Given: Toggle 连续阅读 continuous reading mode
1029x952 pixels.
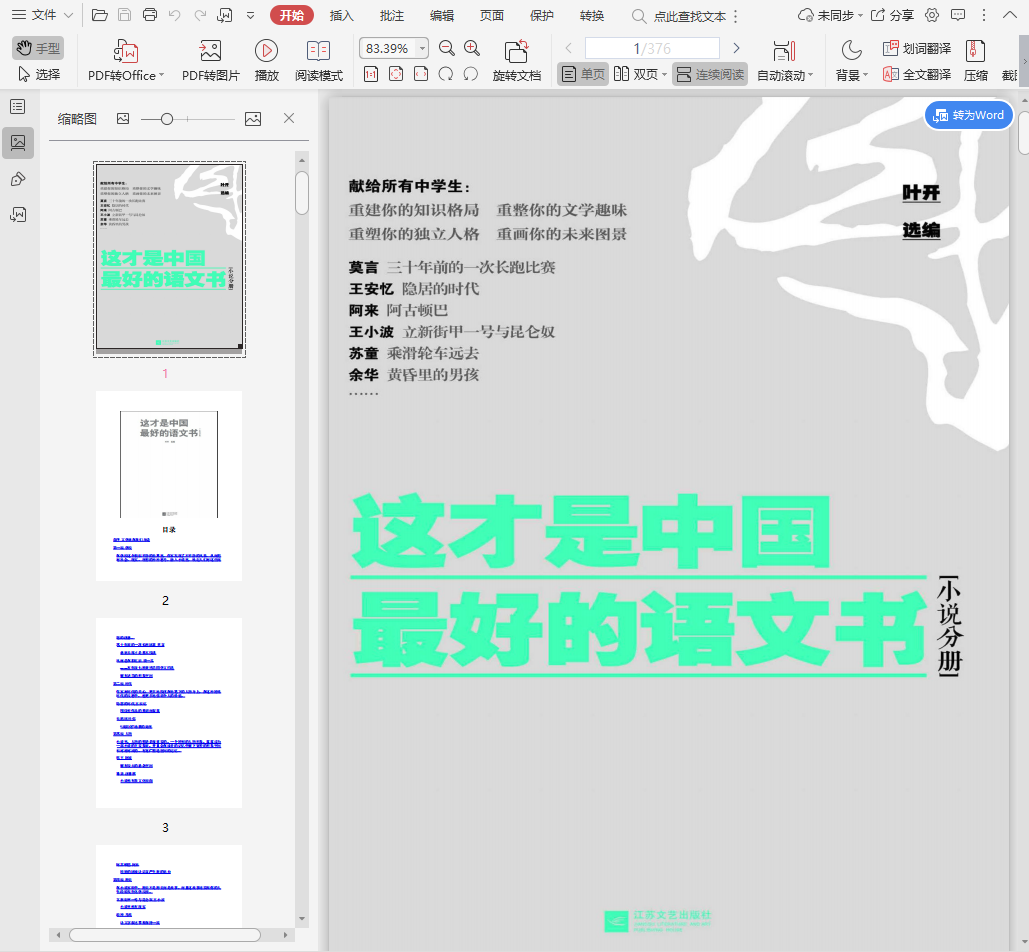Looking at the screenshot, I should click(x=710, y=74).
